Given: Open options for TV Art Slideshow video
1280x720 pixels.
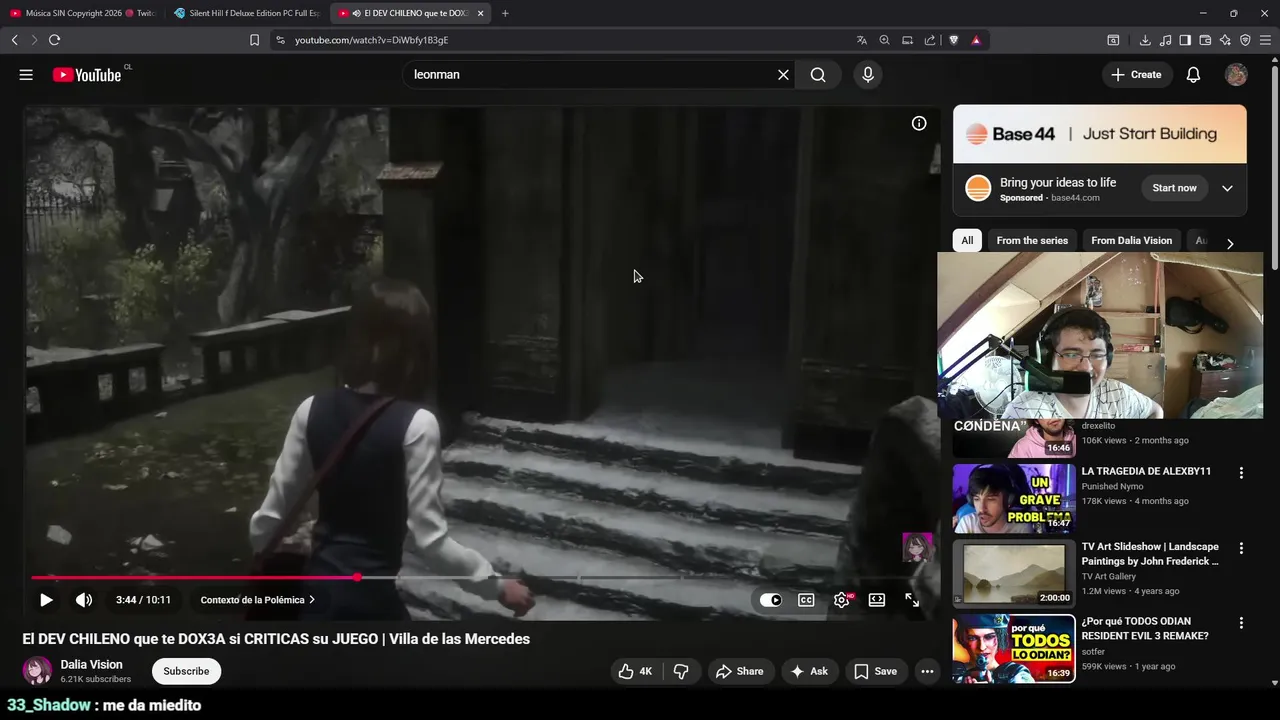Looking at the screenshot, I should pos(1241,548).
